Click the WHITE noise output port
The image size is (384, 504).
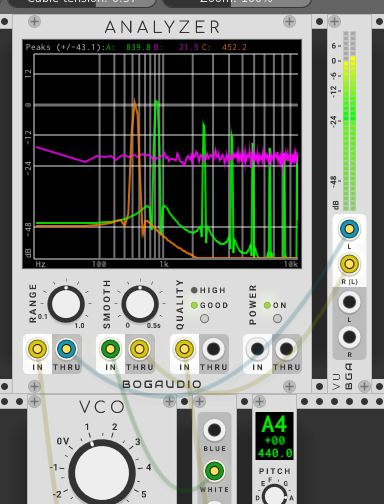[214, 471]
